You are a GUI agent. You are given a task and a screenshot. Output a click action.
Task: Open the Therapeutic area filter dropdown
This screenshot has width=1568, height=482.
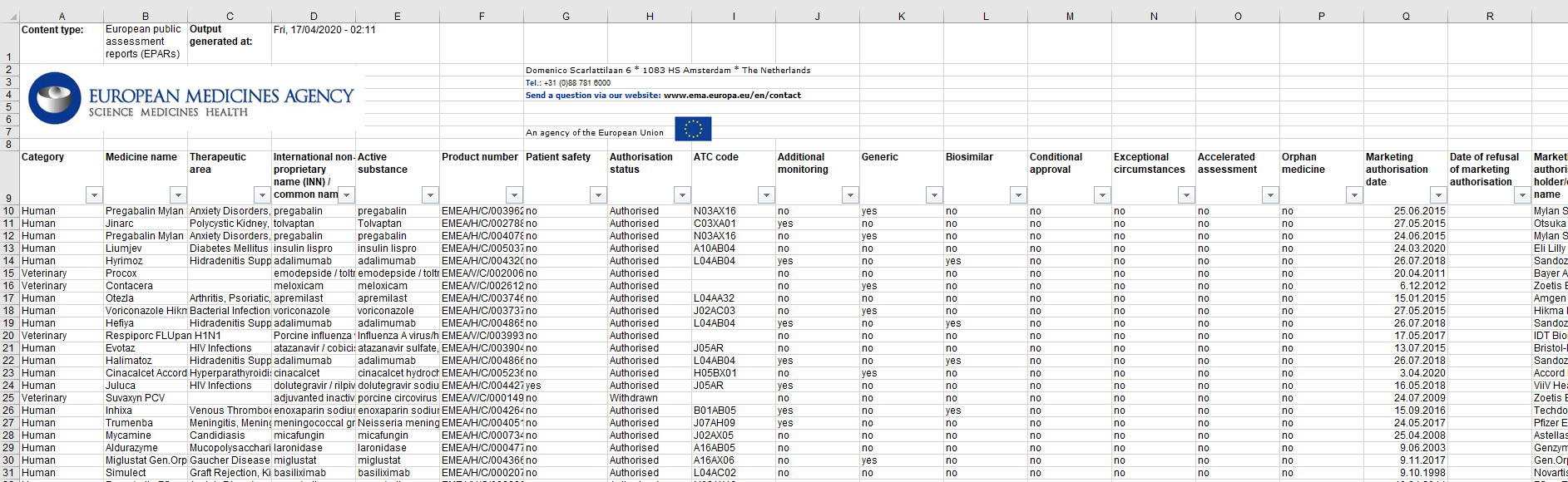pos(262,195)
